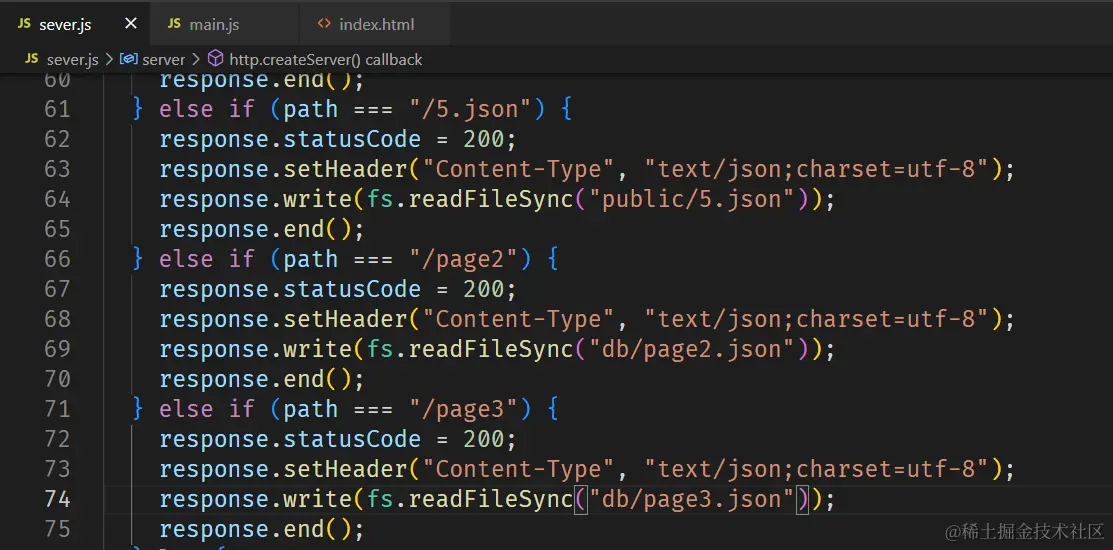Click the value 200 on line 72

(x=484, y=439)
